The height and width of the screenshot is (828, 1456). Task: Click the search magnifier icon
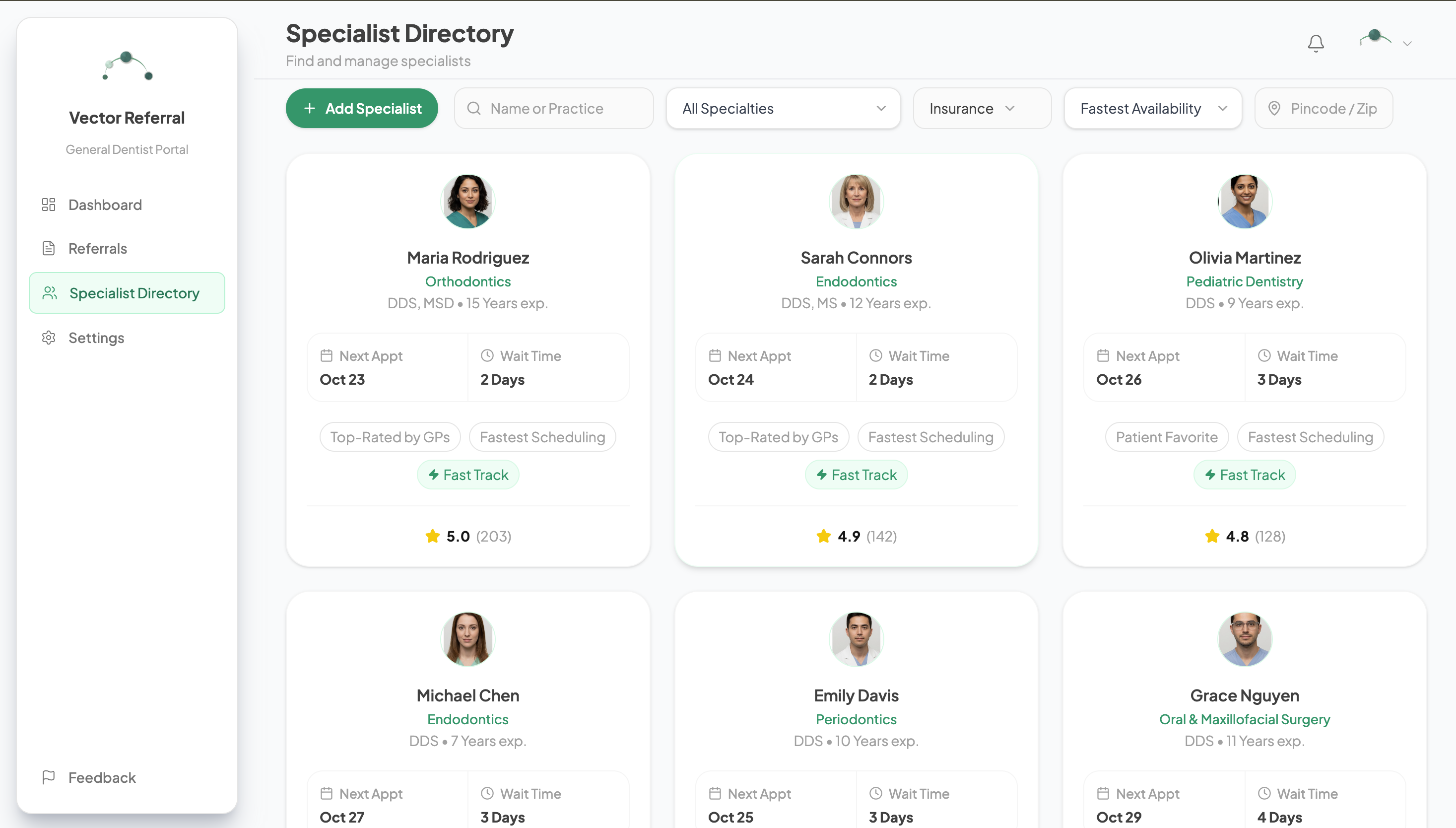click(474, 108)
